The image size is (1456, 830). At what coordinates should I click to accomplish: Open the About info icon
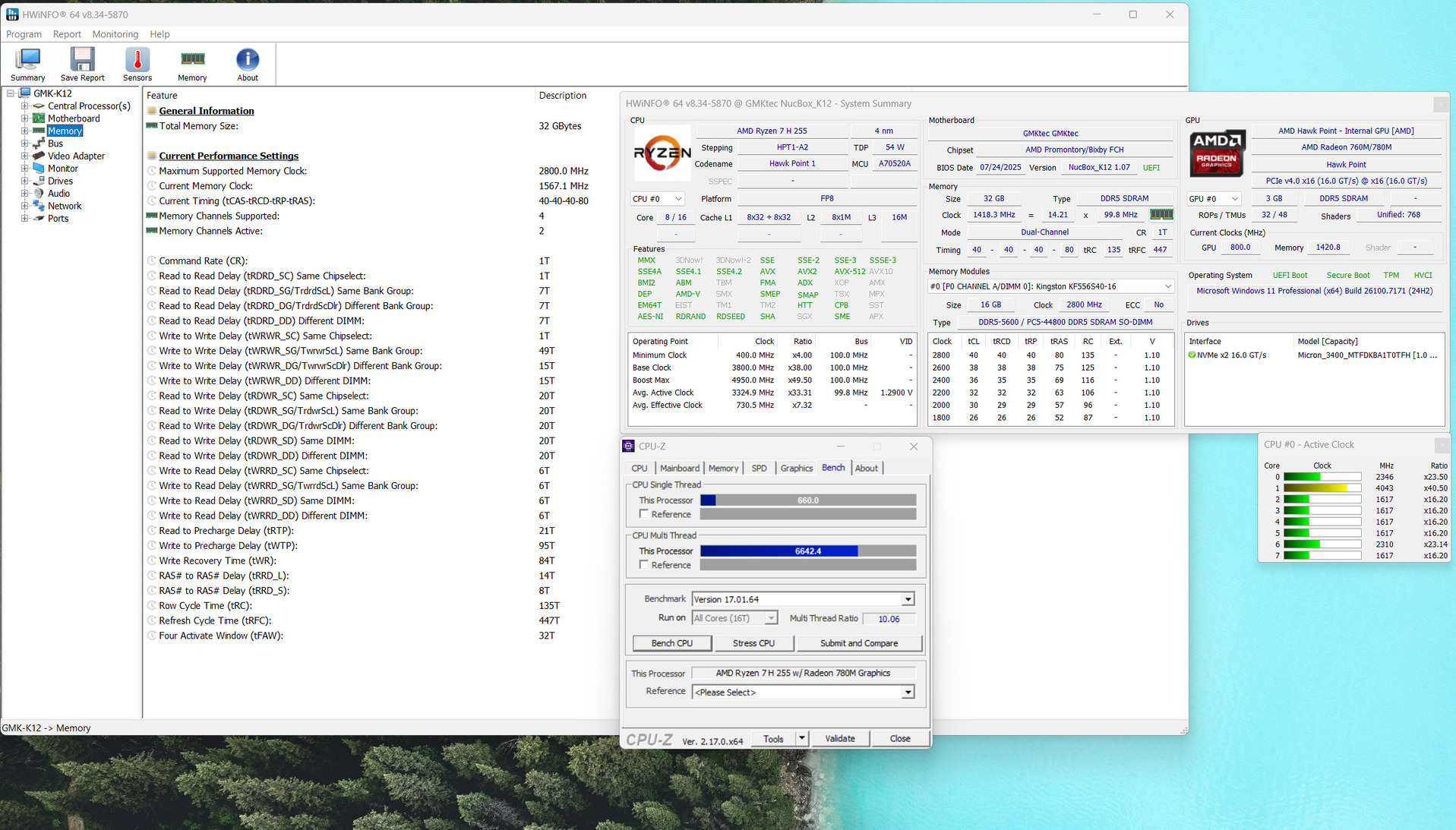click(x=248, y=59)
